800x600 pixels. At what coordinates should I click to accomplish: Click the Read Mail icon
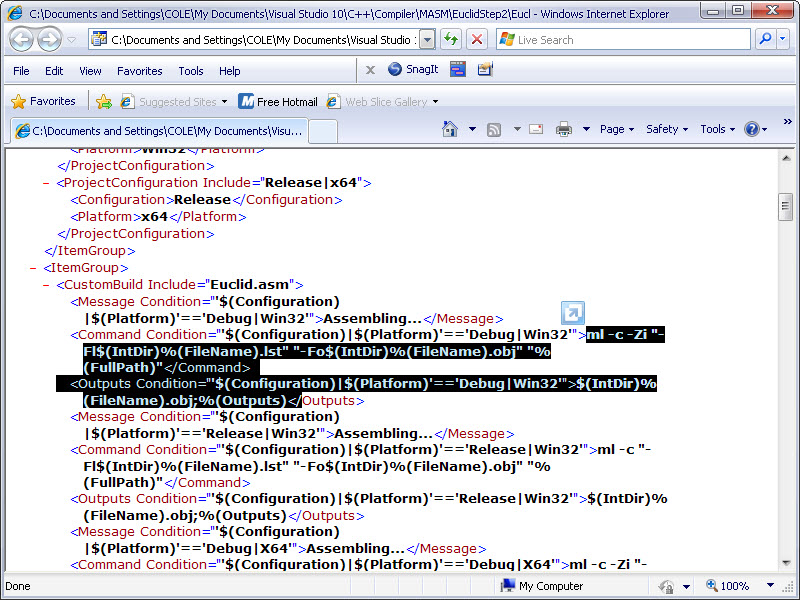[x=536, y=129]
